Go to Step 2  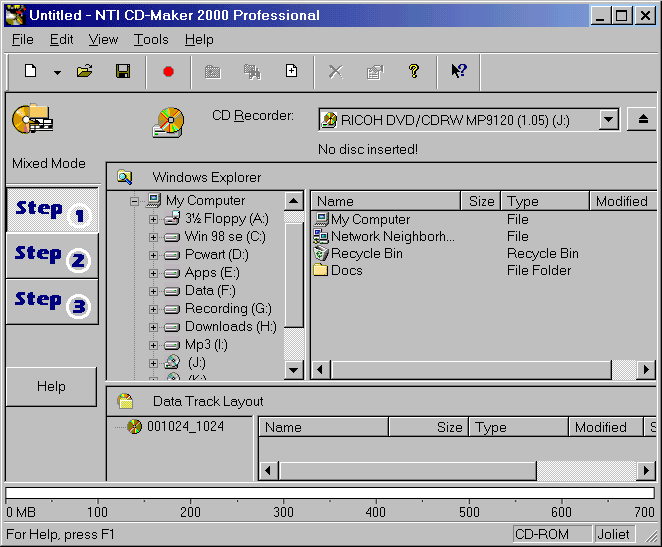click(x=52, y=255)
